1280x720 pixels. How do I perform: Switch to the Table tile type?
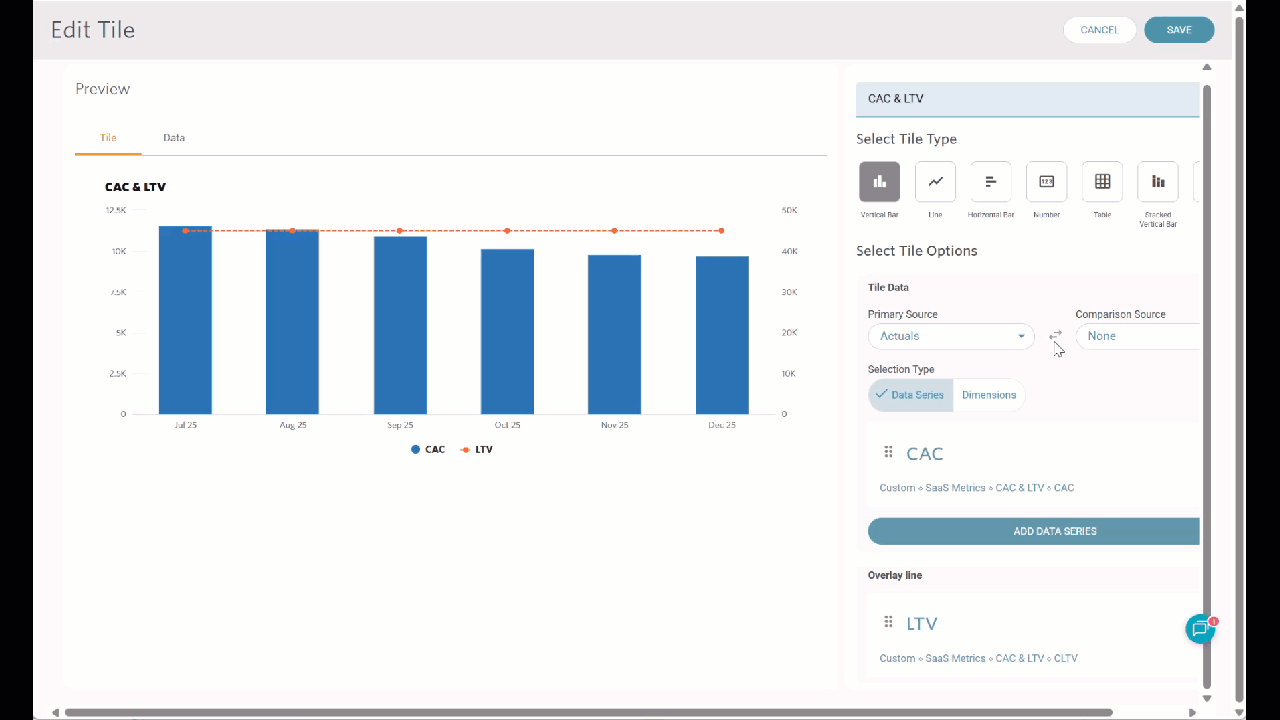pos(1102,182)
